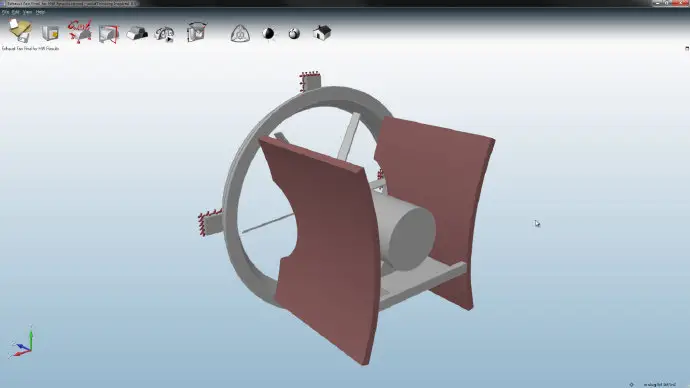Viewport: 690px width, 388px height.
Task: Click the gray box with yellow part icon
Action: [x=50, y=33]
